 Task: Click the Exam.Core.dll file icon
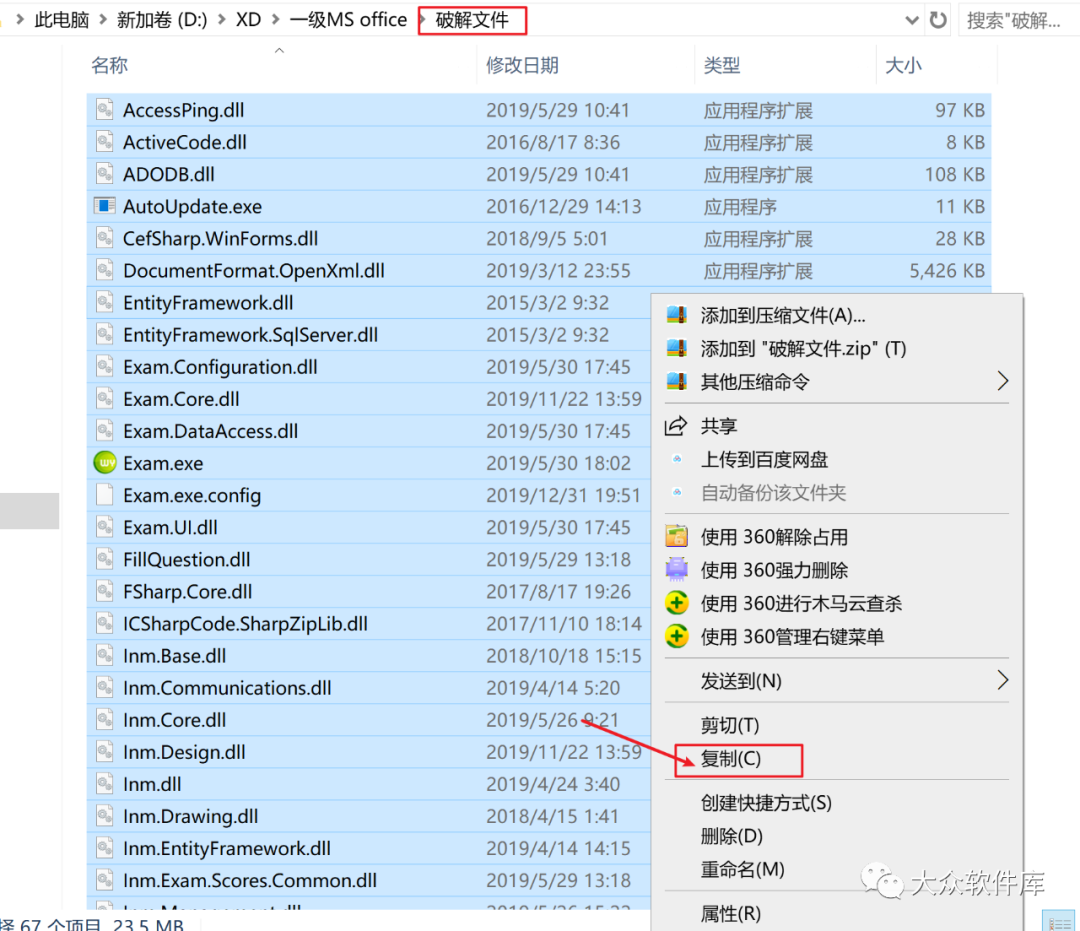[104, 399]
